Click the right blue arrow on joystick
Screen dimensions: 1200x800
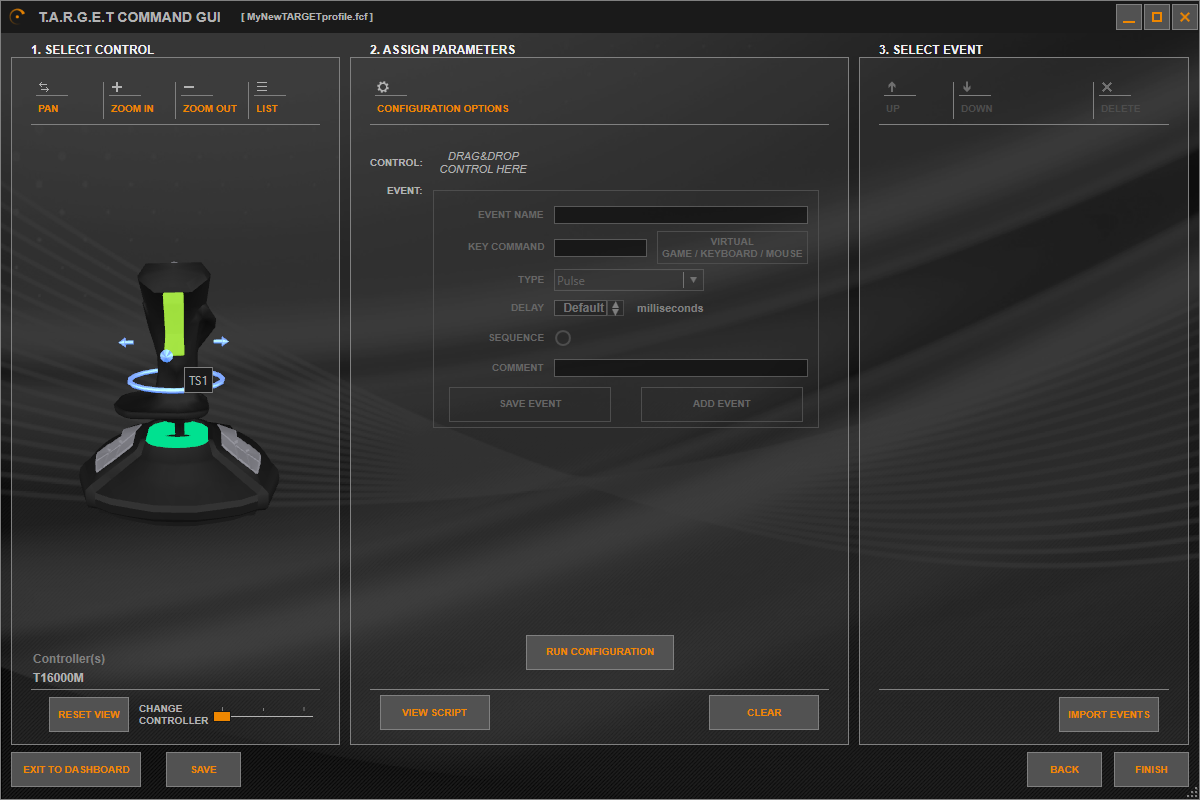(x=221, y=341)
